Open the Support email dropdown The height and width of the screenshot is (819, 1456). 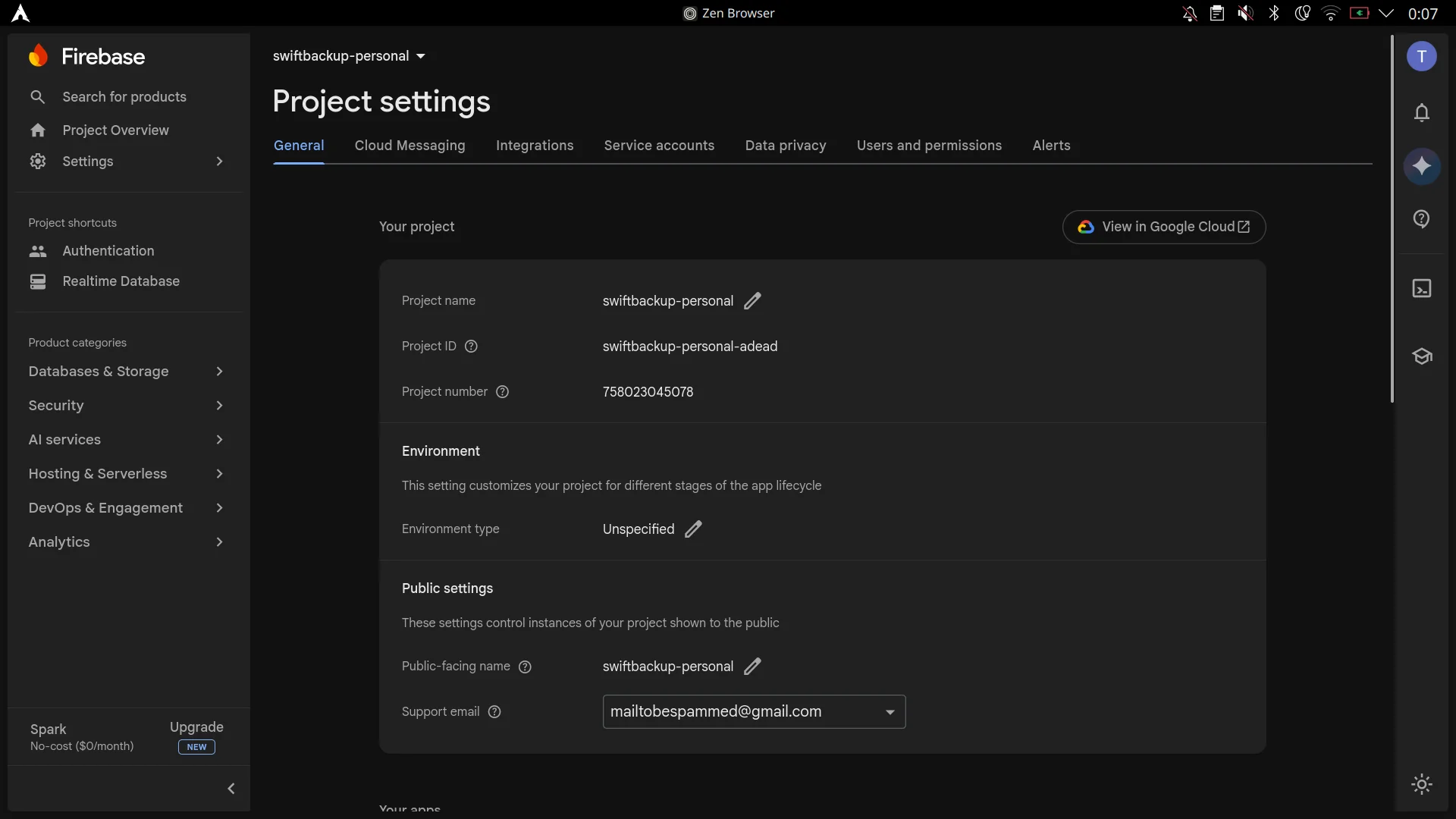coord(754,712)
